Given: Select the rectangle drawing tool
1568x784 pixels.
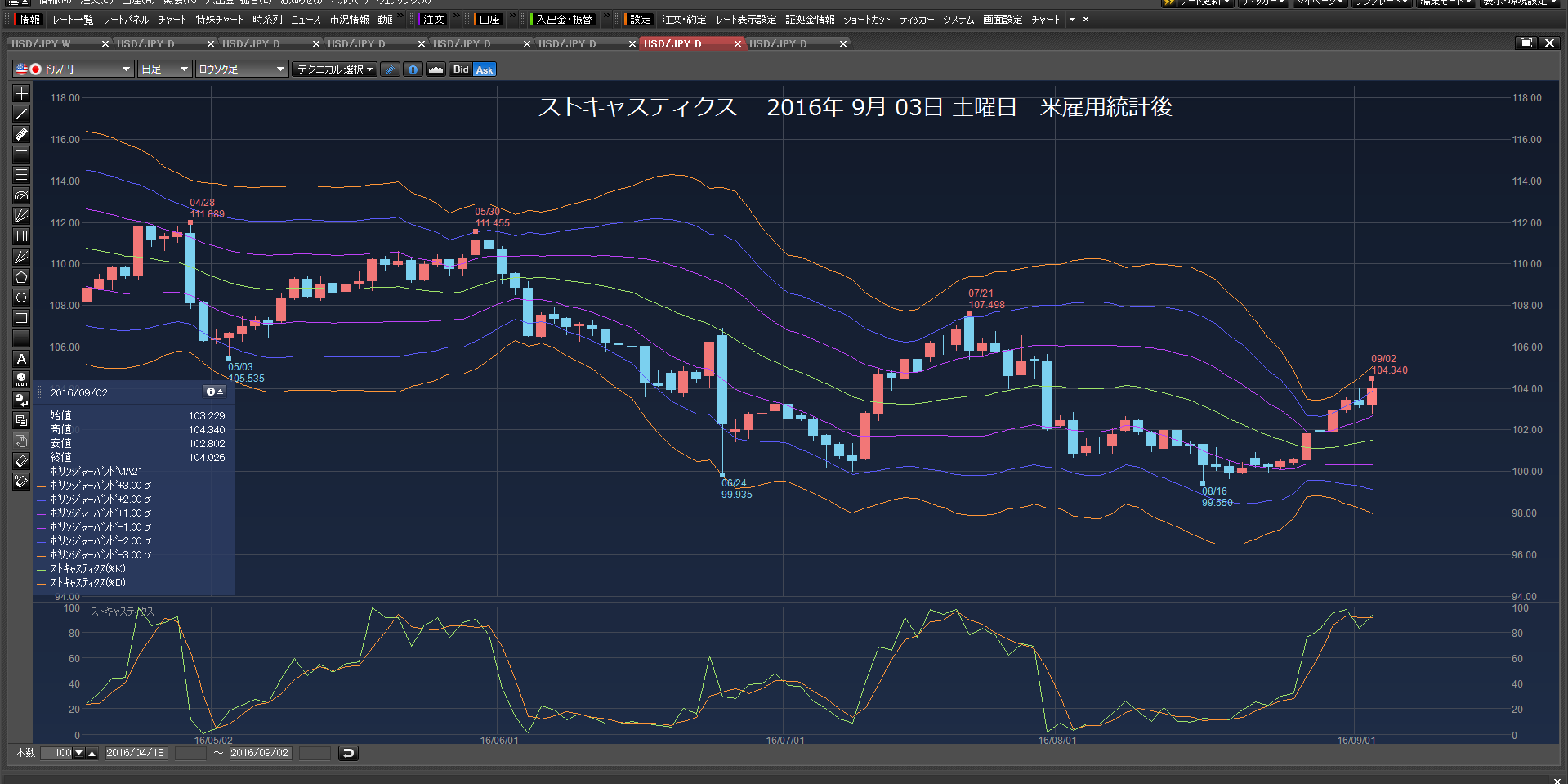Looking at the screenshot, I should click(21, 318).
